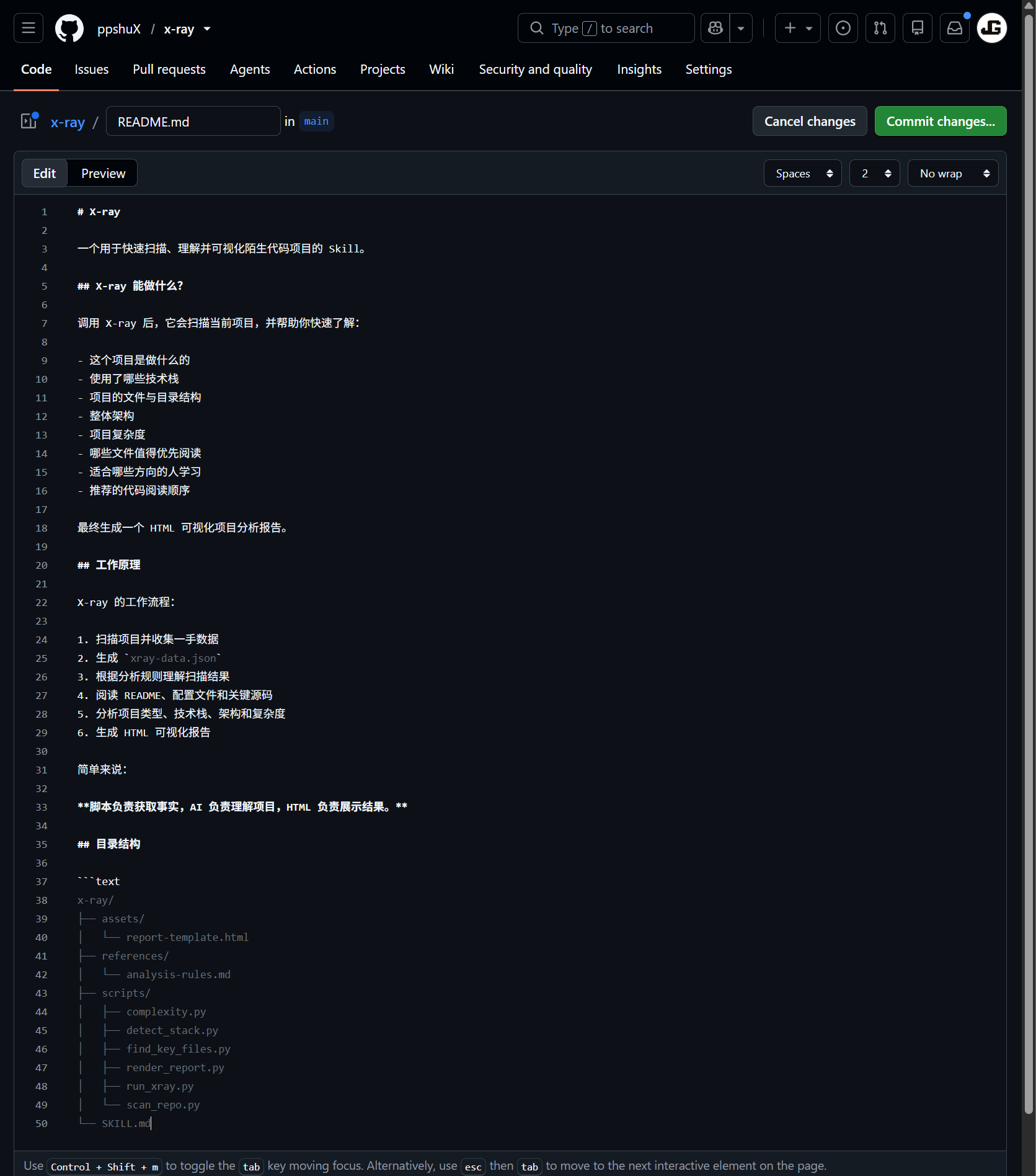Open repository Settings tab
Image resolution: width=1036 pixels, height=1176 pixels.
[709, 69]
